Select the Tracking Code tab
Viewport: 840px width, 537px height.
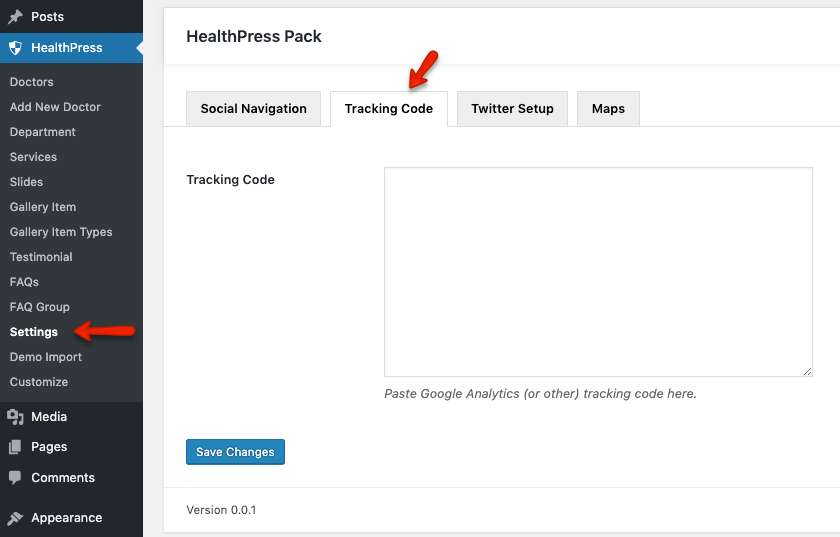click(x=388, y=109)
